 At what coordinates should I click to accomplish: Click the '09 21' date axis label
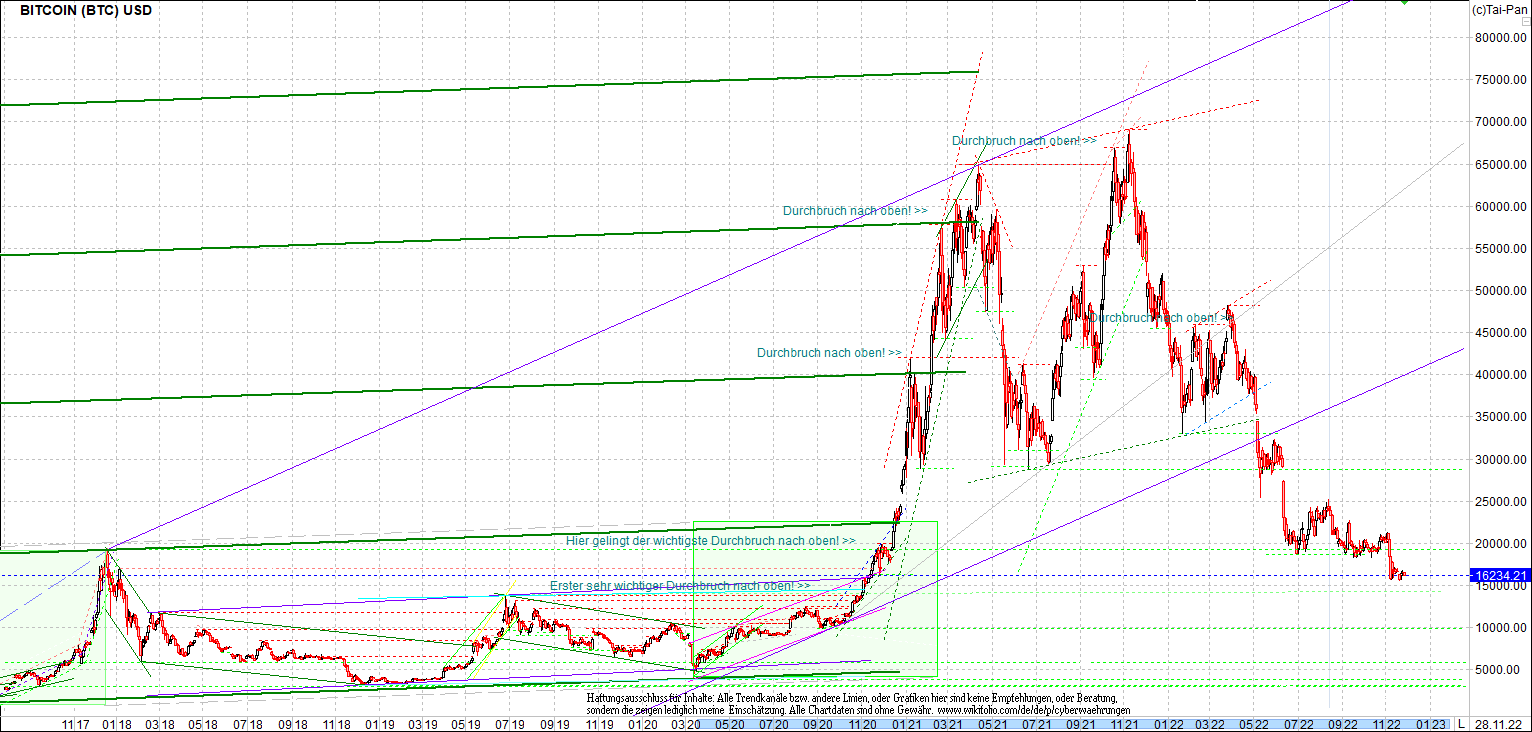click(x=1082, y=724)
